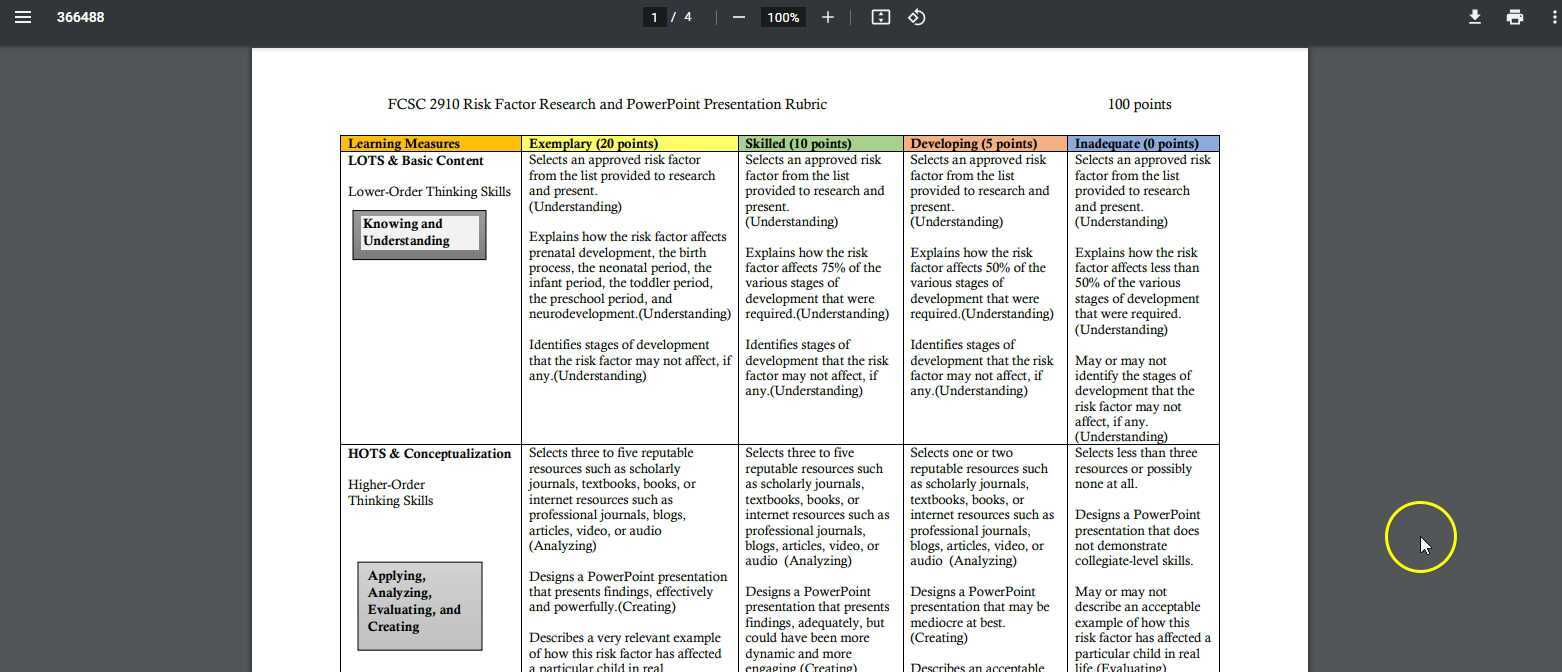Click the 100 points text
The width and height of the screenshot is (1562, 672).
pos(1139,104)
